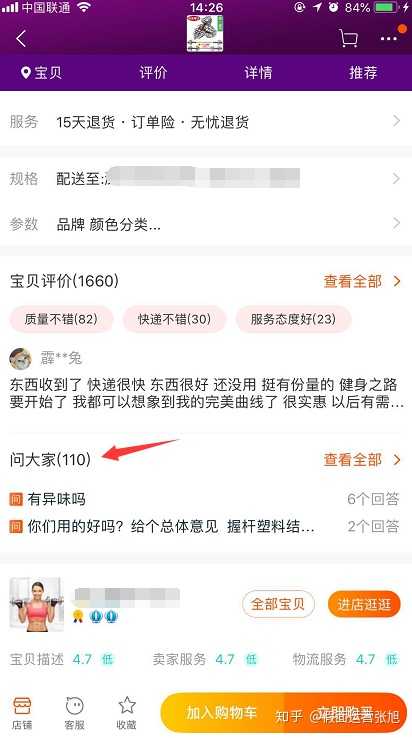Switch to the 推荐 tab
This screenshot has height=738, width=412.
click(x=363, y=72)
